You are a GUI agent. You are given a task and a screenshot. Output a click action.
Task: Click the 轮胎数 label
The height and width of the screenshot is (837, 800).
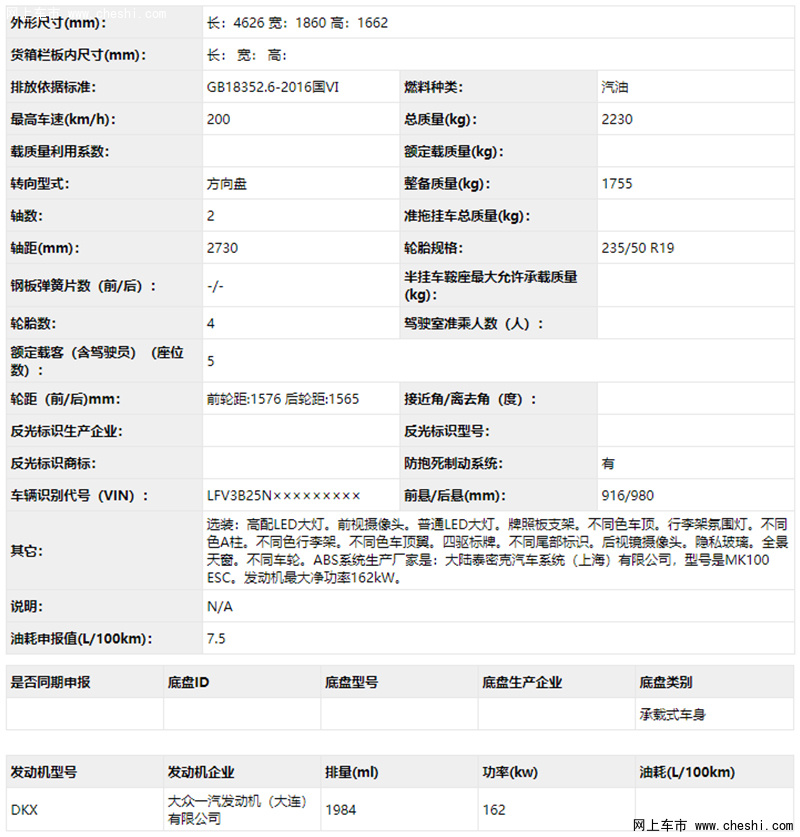(x=33, y=323)
